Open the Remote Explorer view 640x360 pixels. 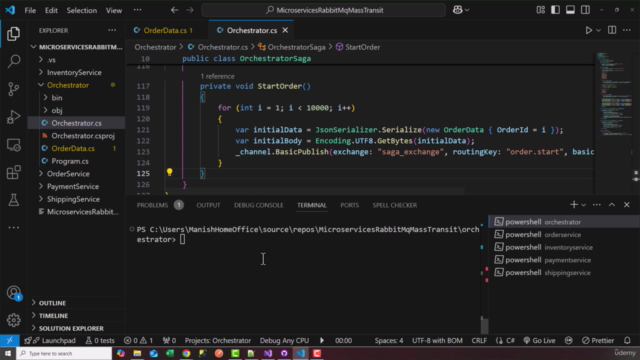click(13, 144)
